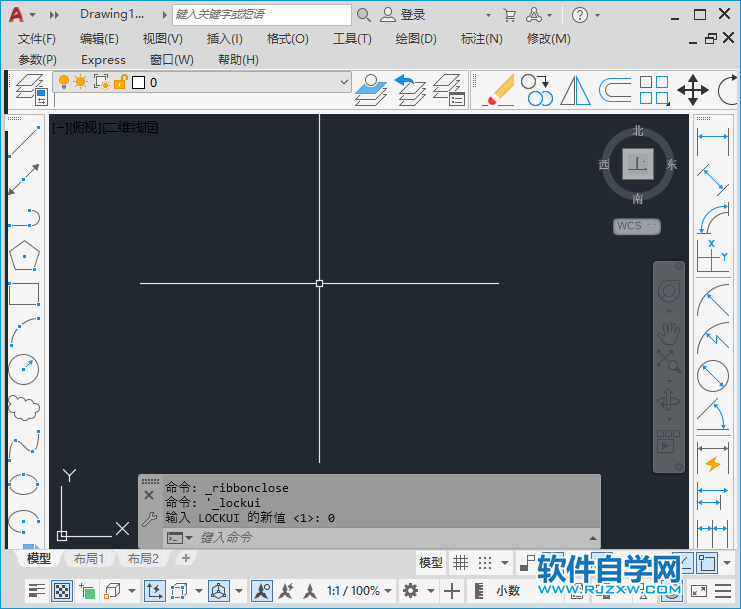Image resolution: width=741 pixels, height=609 pixels.
Task: Click the Layer Previous icon
Action: (x=410, y=90)
